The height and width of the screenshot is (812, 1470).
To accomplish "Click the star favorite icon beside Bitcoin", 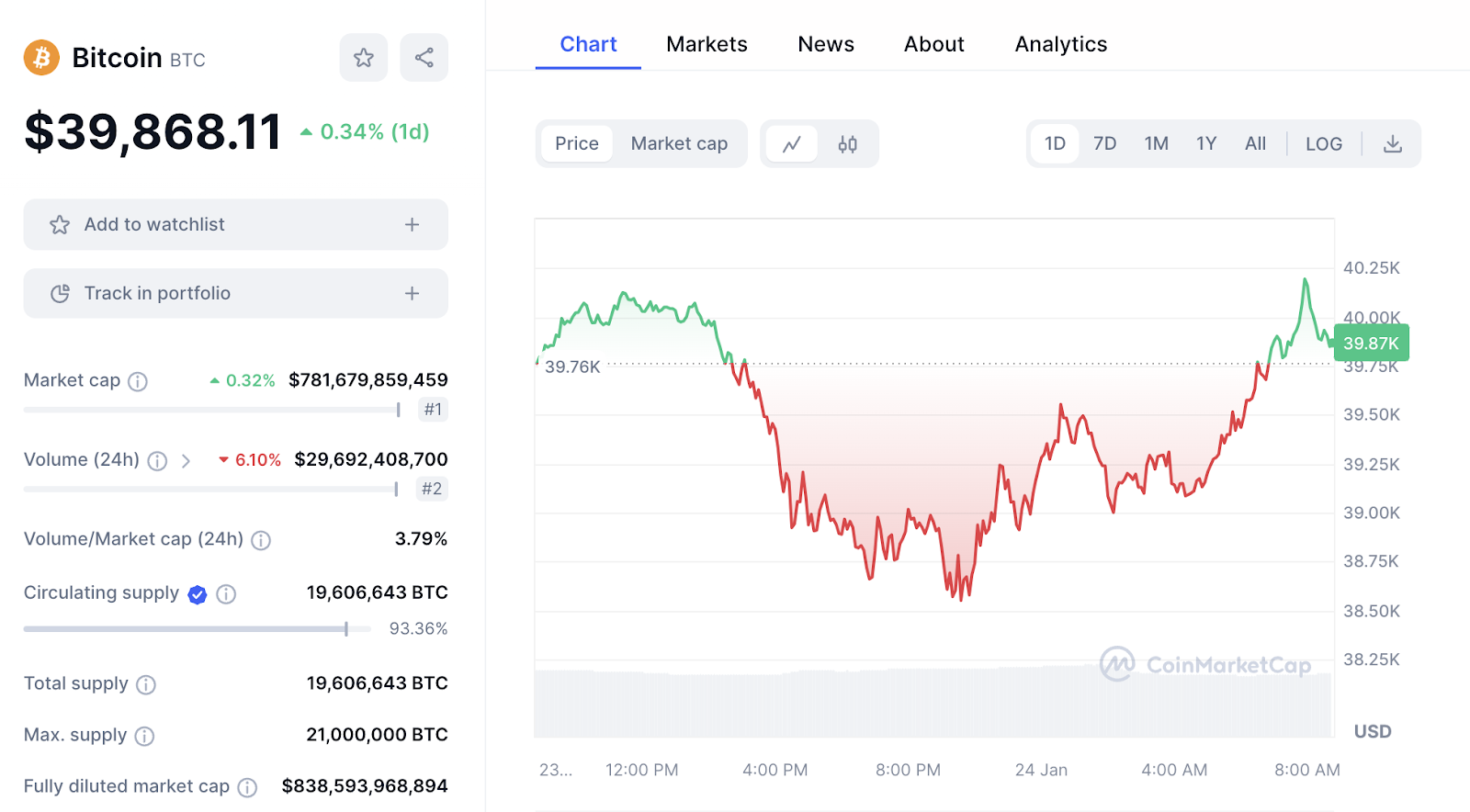I will point(364,58).
